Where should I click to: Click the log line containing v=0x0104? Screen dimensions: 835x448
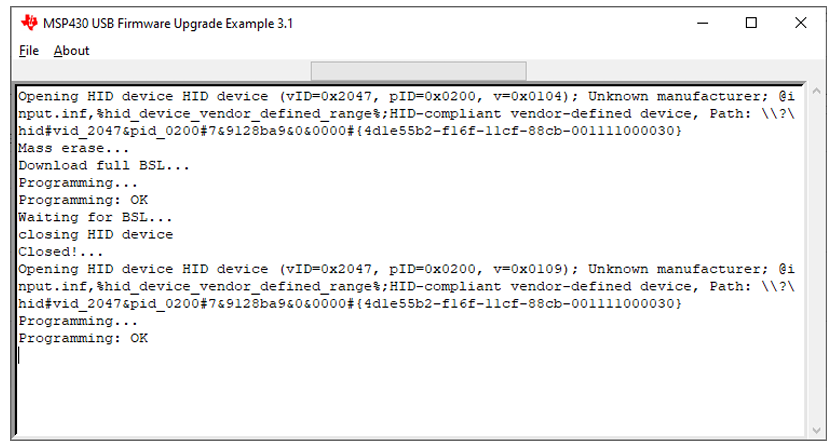pyautogui.click(x=400, y=97)
